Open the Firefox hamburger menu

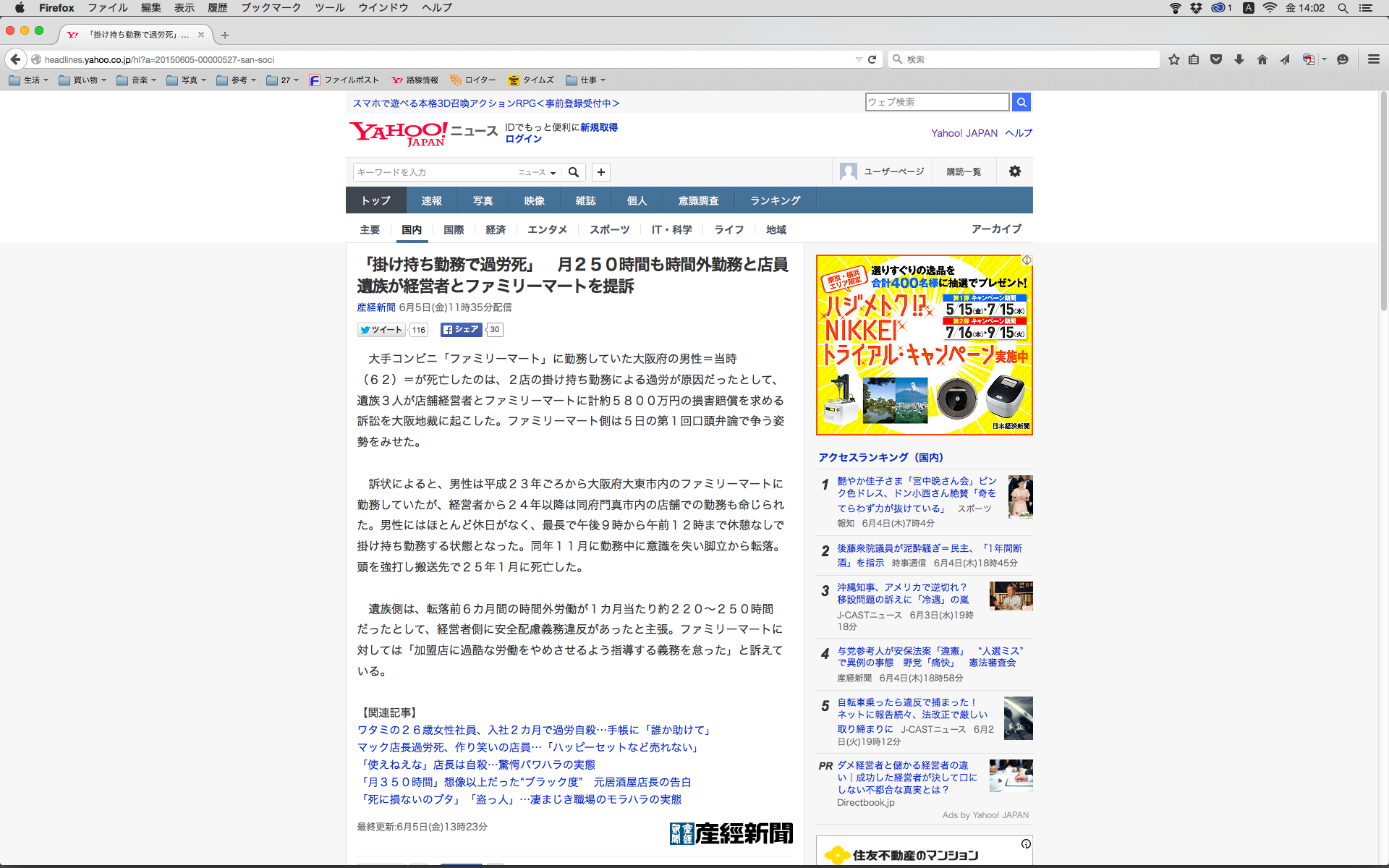(1373, 59)
